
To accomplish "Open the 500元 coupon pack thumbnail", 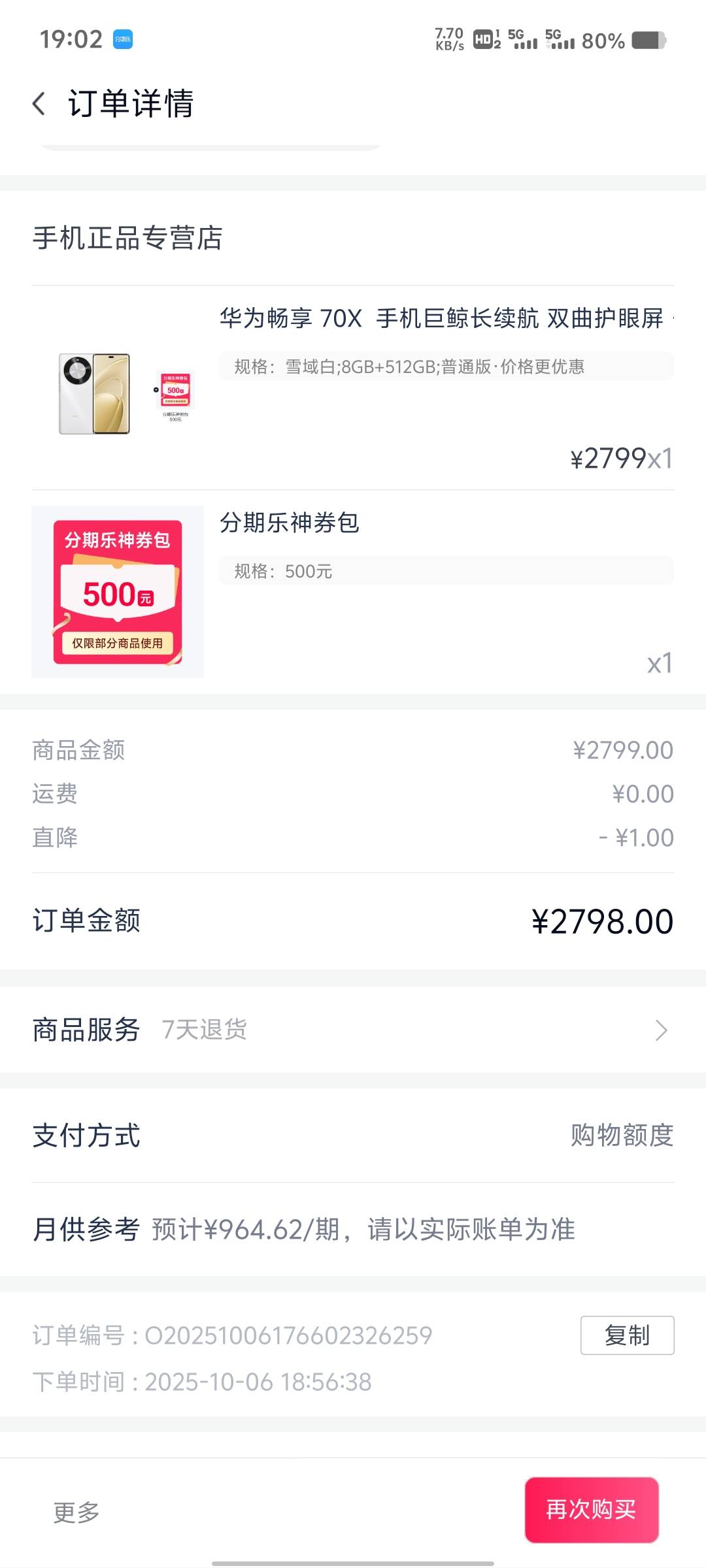I will pyautogui.click(x=118, y=592).
